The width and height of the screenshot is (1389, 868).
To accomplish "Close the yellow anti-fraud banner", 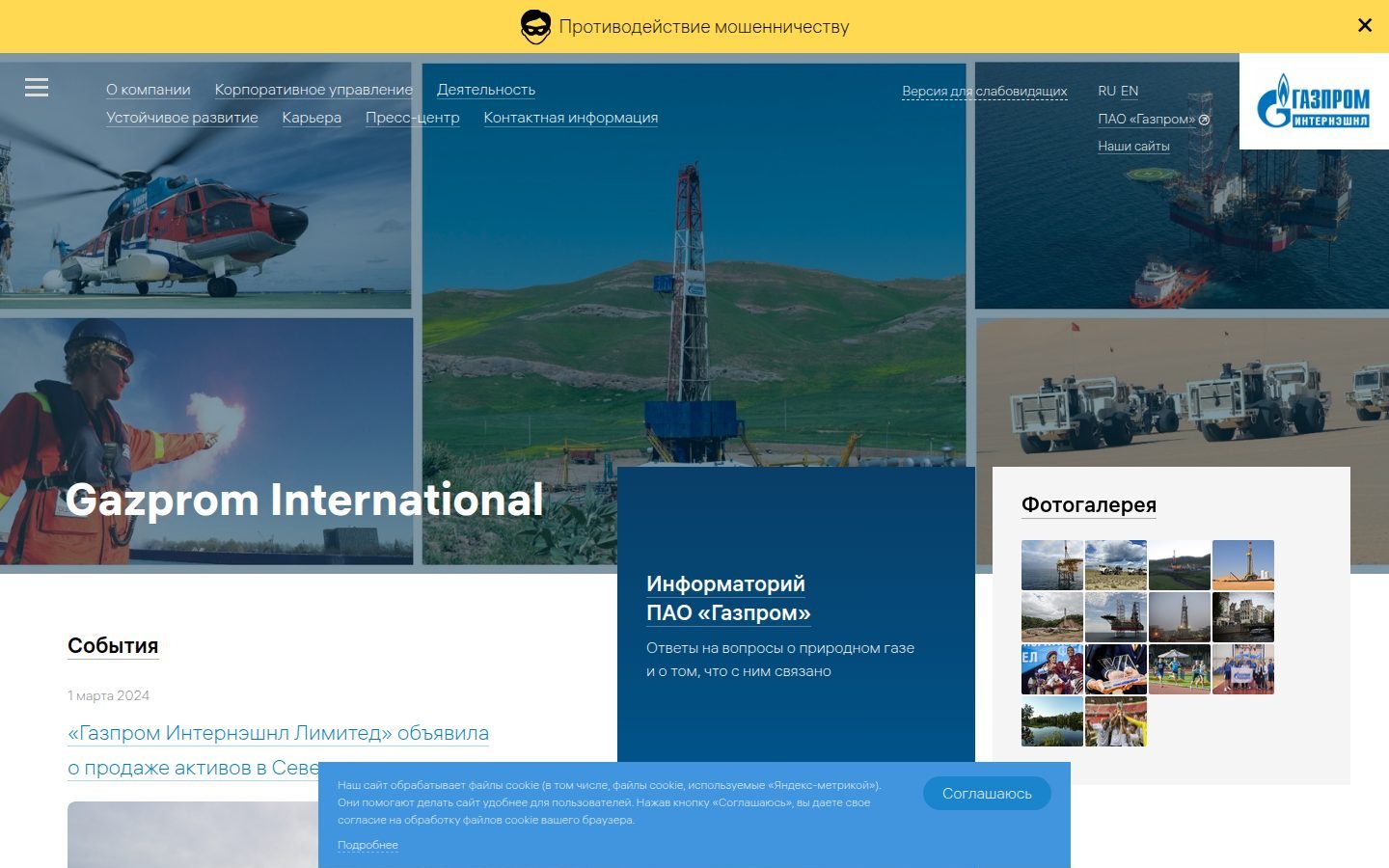I will click(1364, 26).
